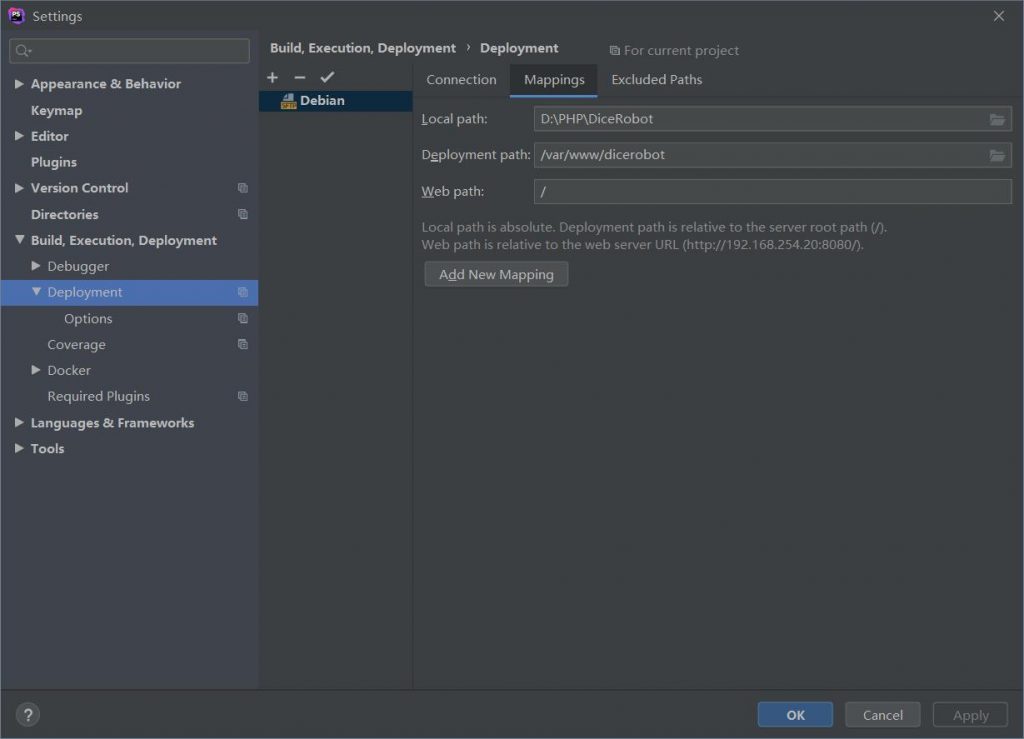Click 'For current project' label
Viewport: 1024px width, 739px height.
[x=680, y=50]
